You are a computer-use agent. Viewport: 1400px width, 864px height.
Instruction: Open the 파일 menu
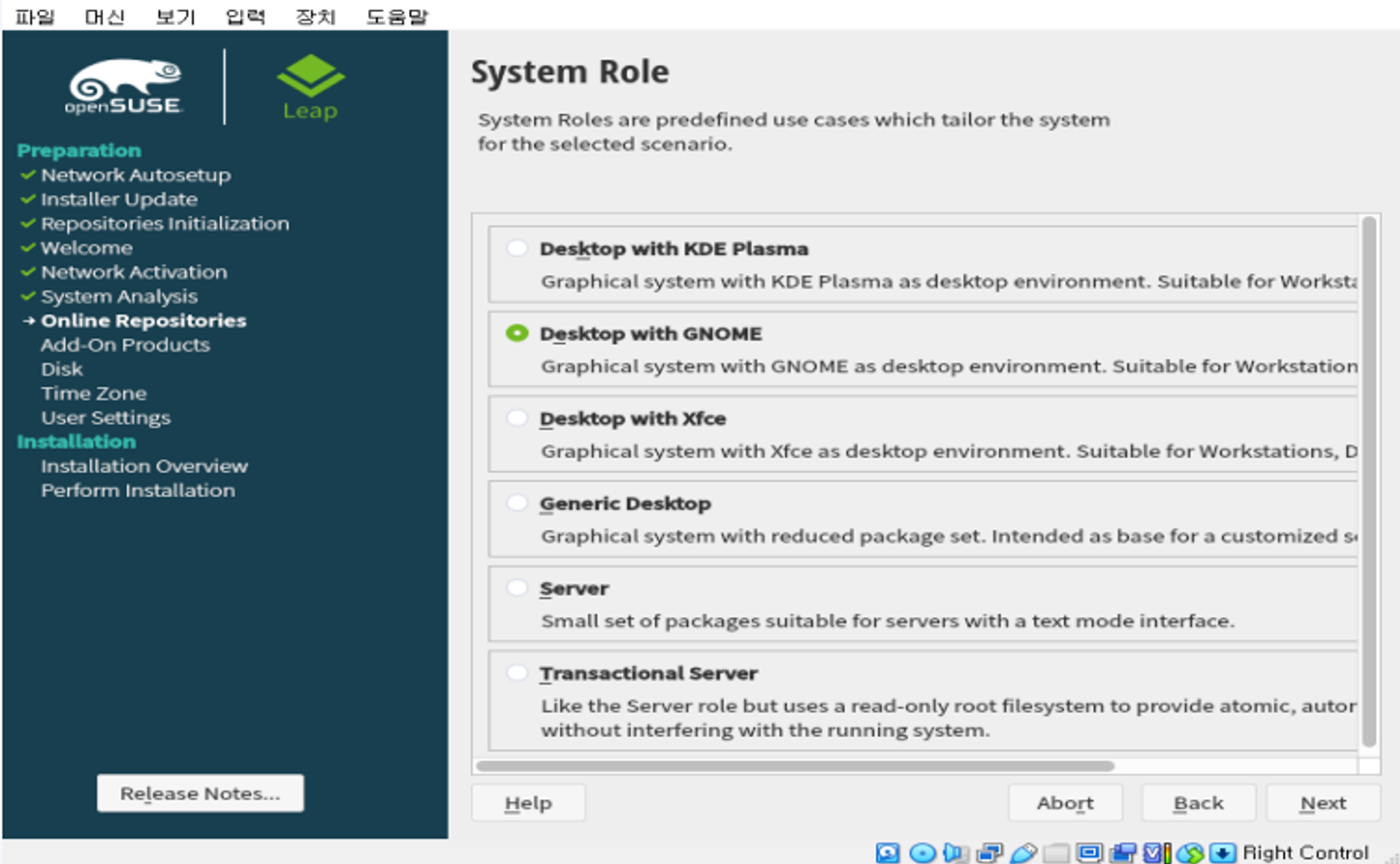35,17
